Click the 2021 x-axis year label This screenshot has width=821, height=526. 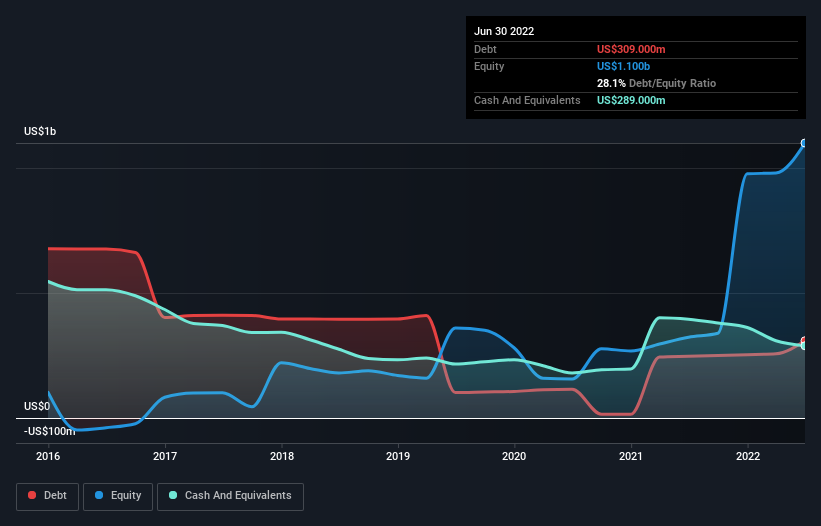point(631,456)
